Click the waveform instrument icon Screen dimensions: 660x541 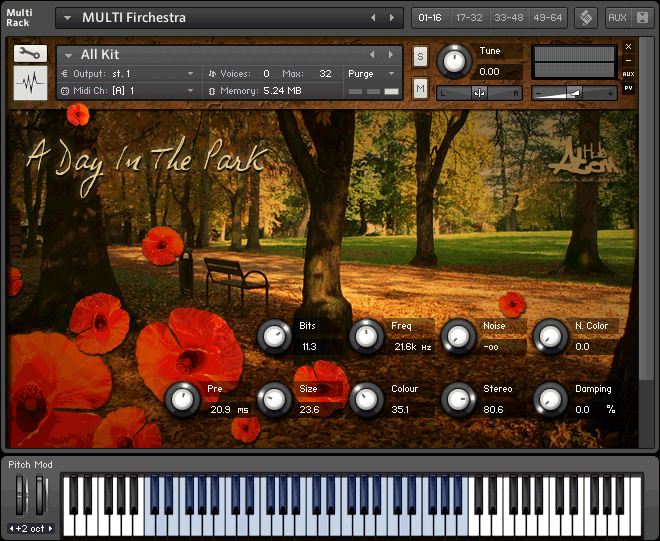tap(30, 83)
